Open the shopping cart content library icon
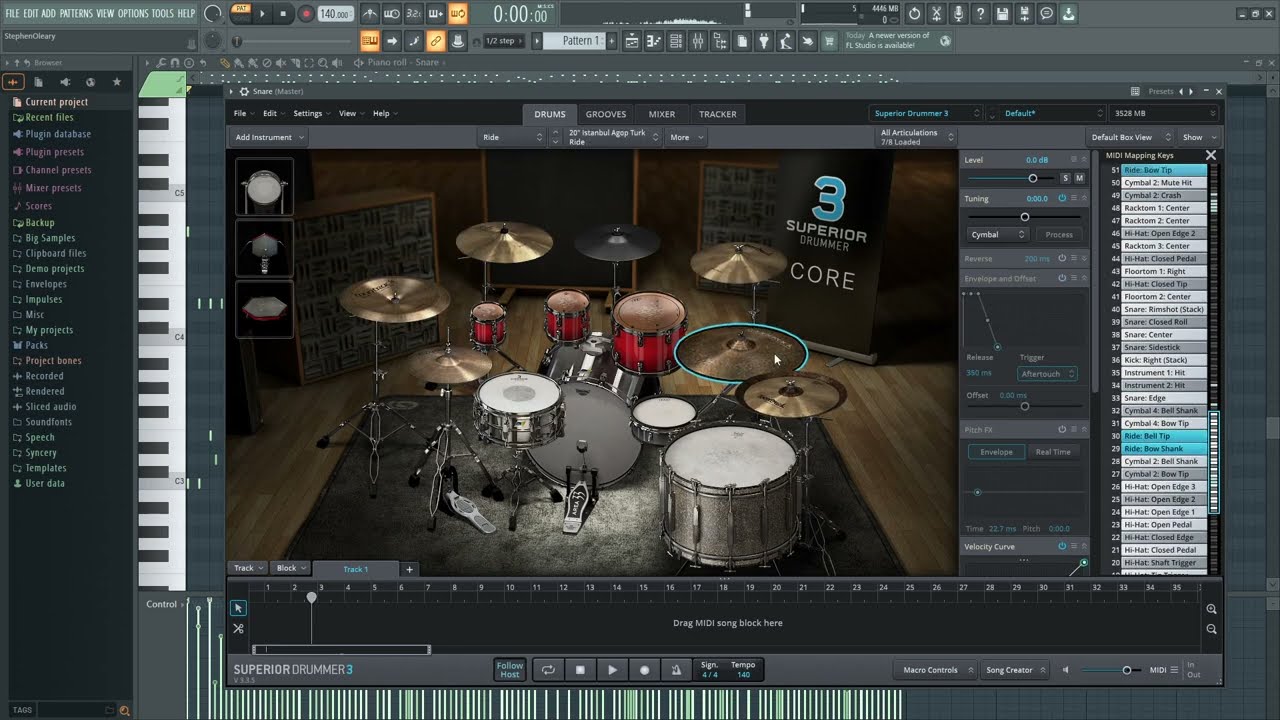The height and width of the screenshot is (720, 1280). click(x=830, y=41)
